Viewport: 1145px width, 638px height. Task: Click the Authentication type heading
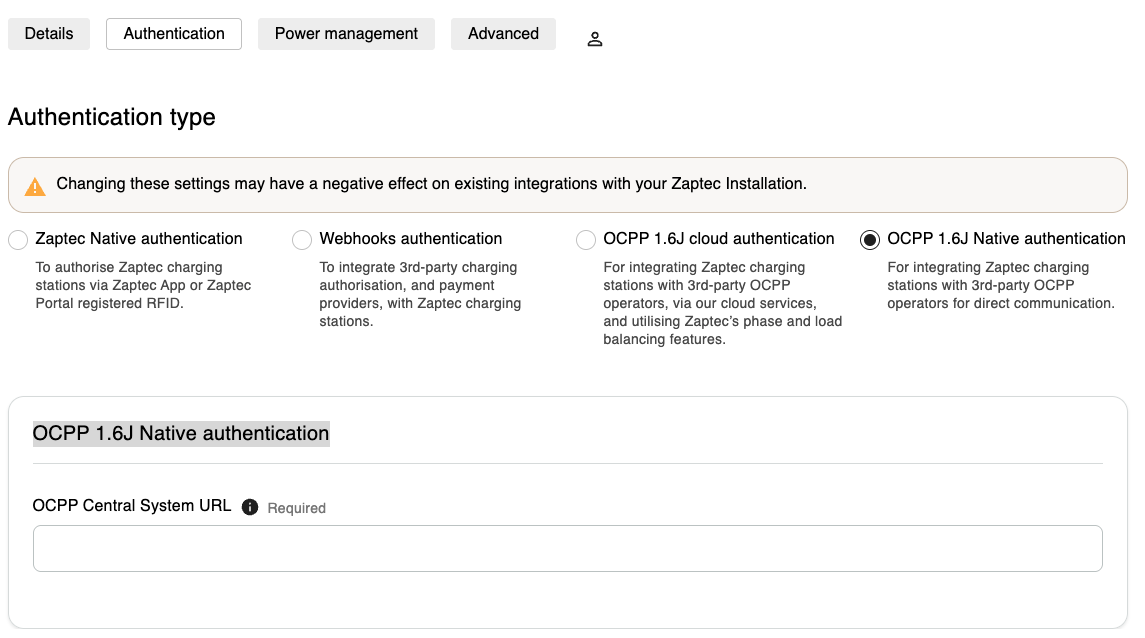[112, 117]
